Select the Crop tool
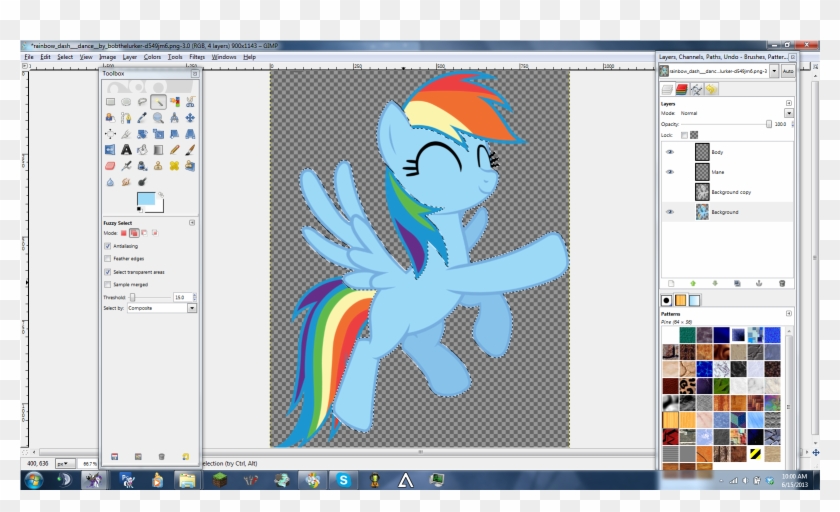The image size is (840, 512). (126, 134)
